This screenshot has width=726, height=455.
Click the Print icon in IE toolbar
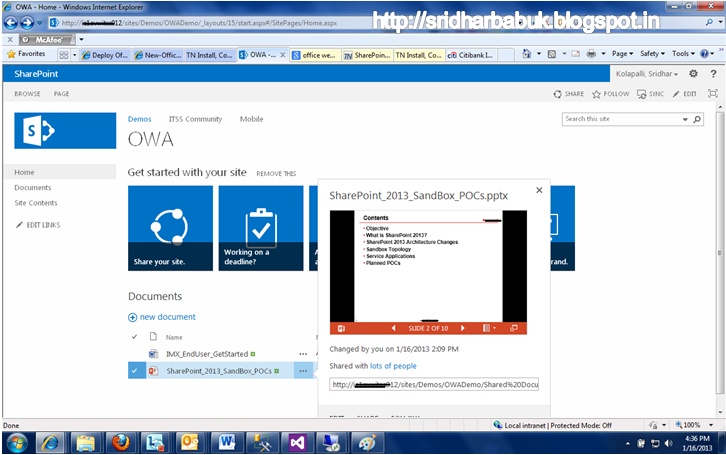pos(591,54)
